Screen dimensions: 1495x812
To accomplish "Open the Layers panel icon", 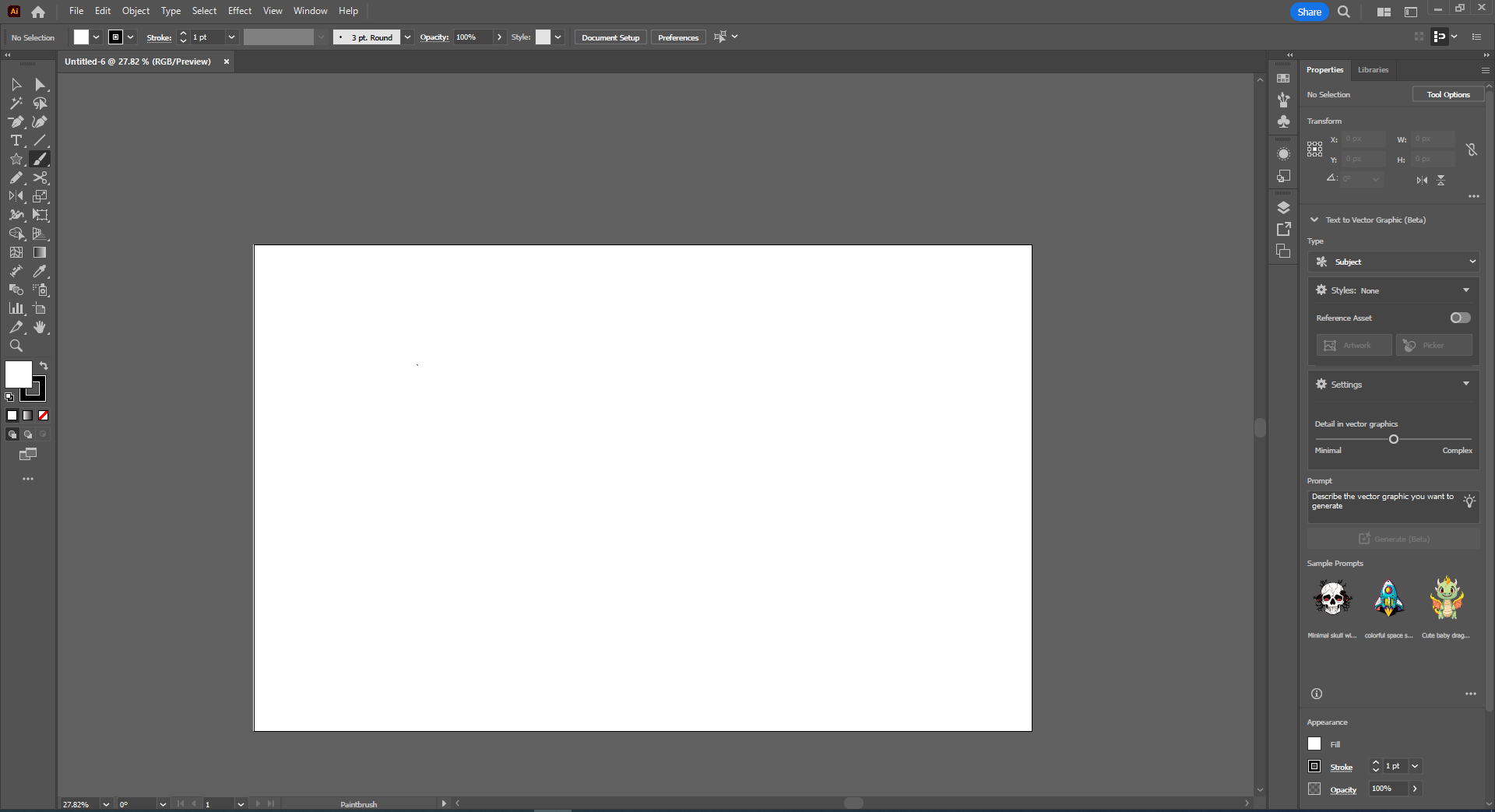I will 1284,208.
